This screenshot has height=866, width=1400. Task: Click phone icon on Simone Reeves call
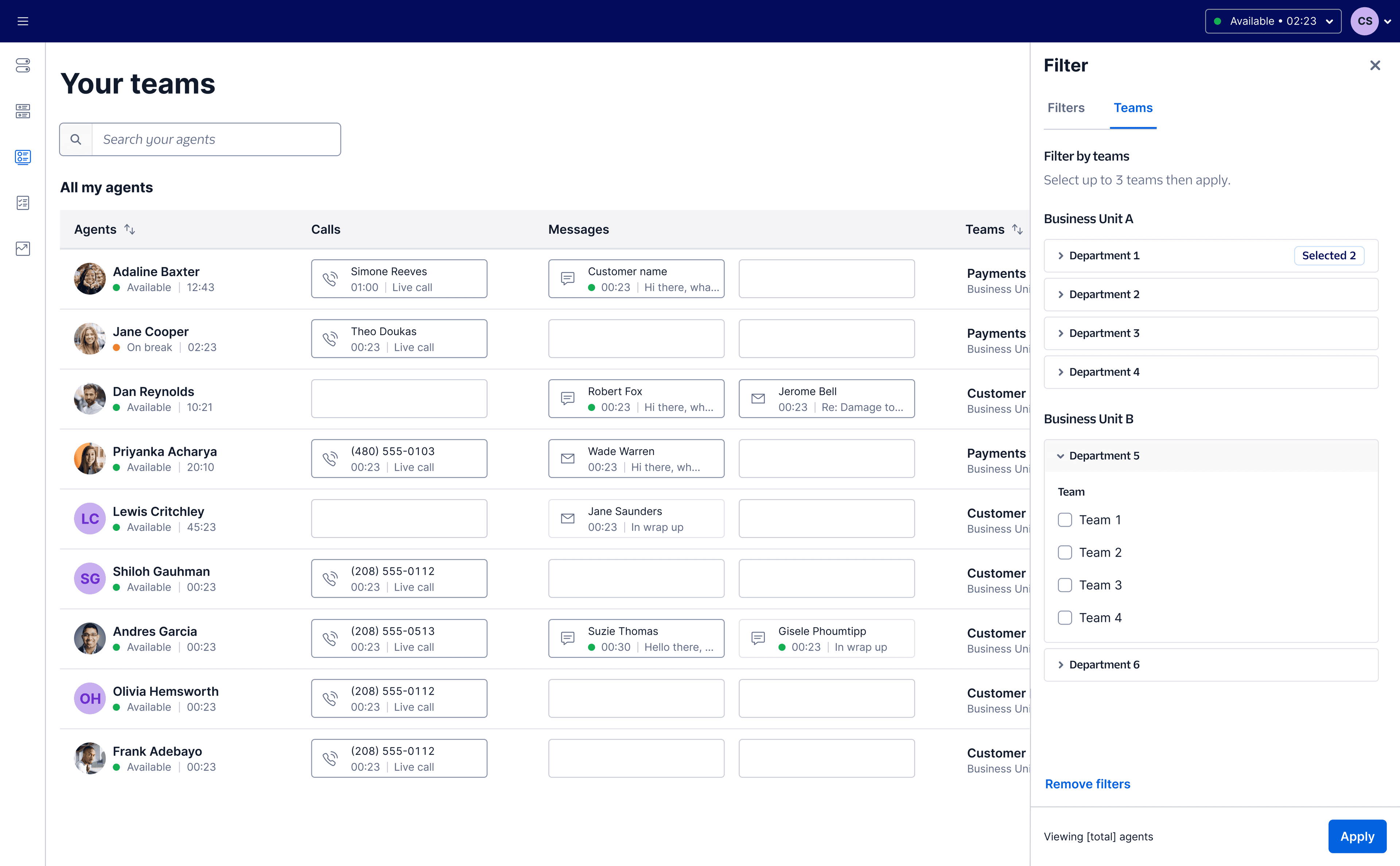pyautogui.click(x=330, y=279)
